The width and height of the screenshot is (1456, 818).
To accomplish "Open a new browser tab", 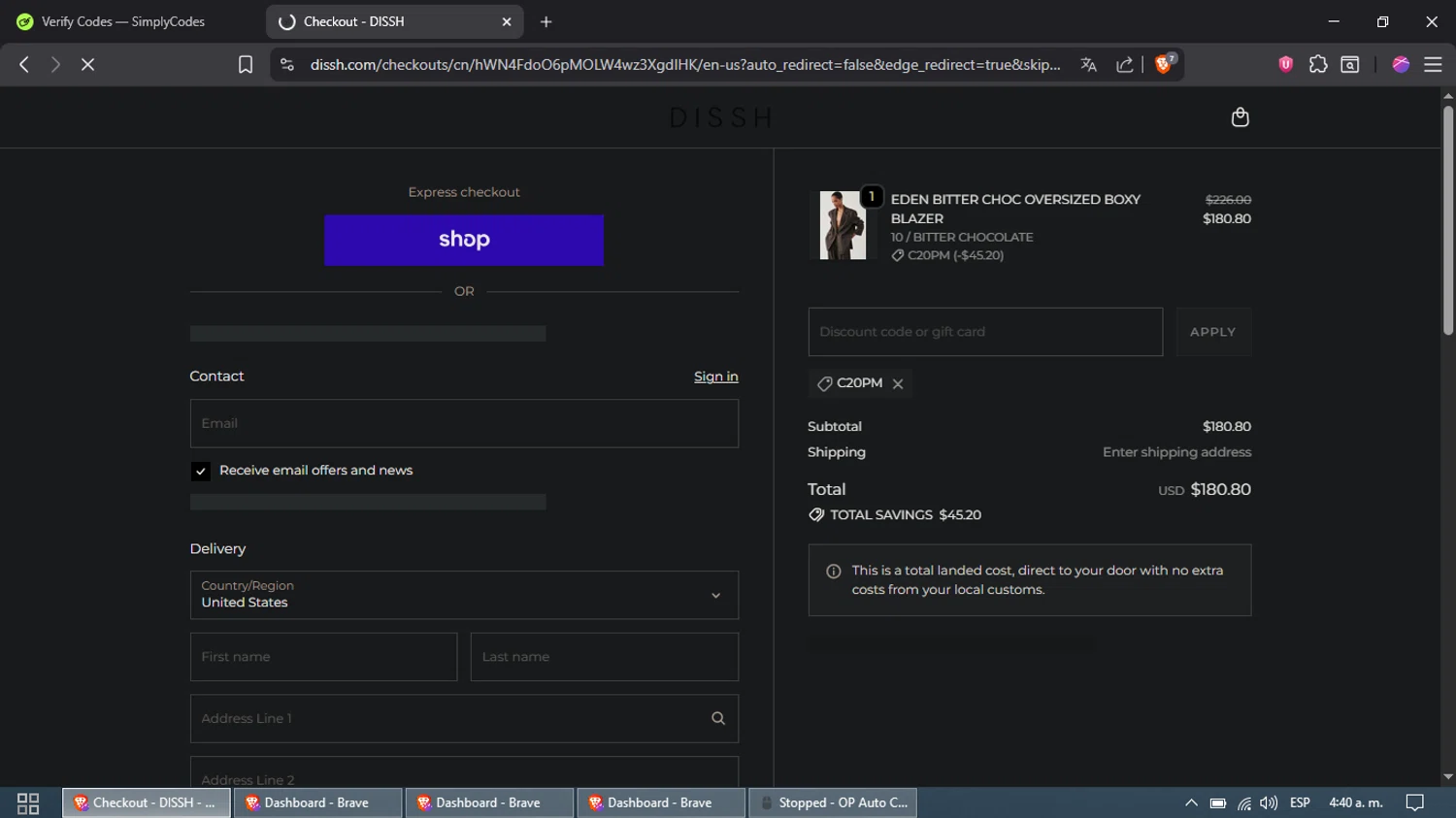I will tap(546, 21).
